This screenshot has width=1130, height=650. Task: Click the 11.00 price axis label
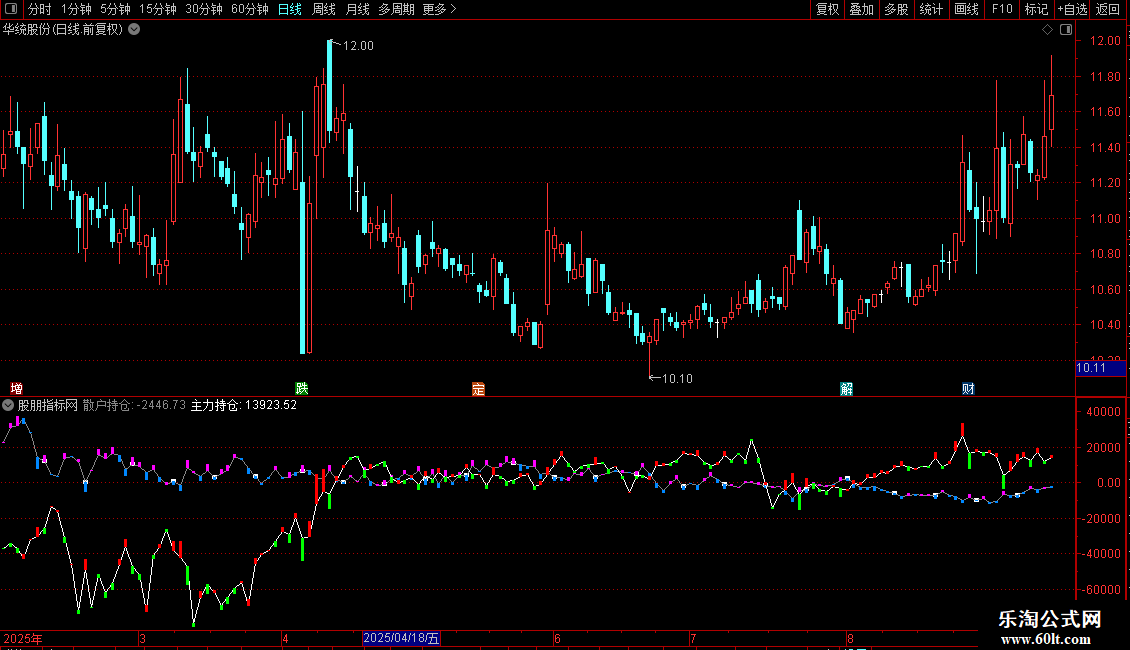1105,218
